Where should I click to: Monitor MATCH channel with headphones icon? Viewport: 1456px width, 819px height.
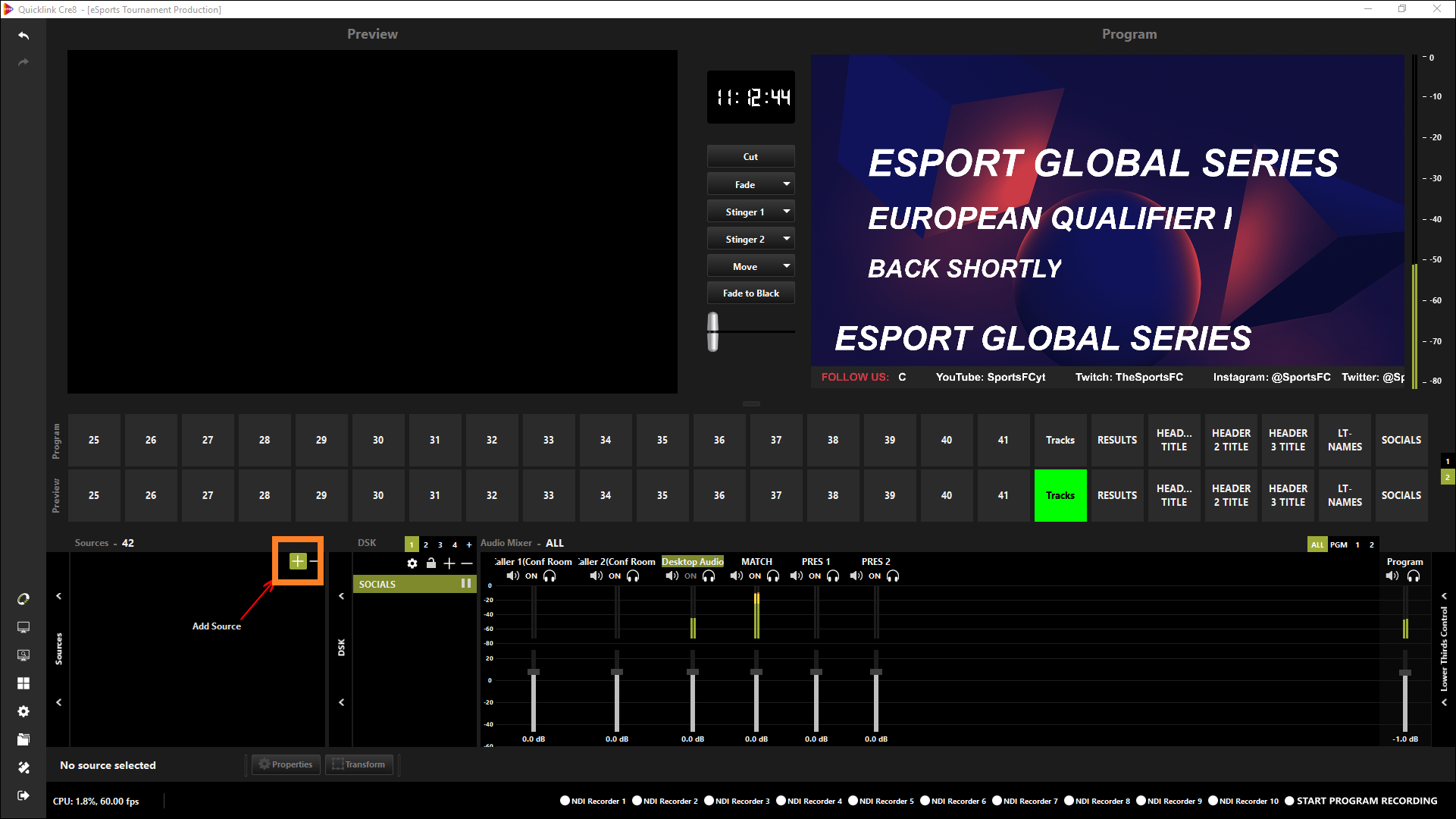click(773, 576)
